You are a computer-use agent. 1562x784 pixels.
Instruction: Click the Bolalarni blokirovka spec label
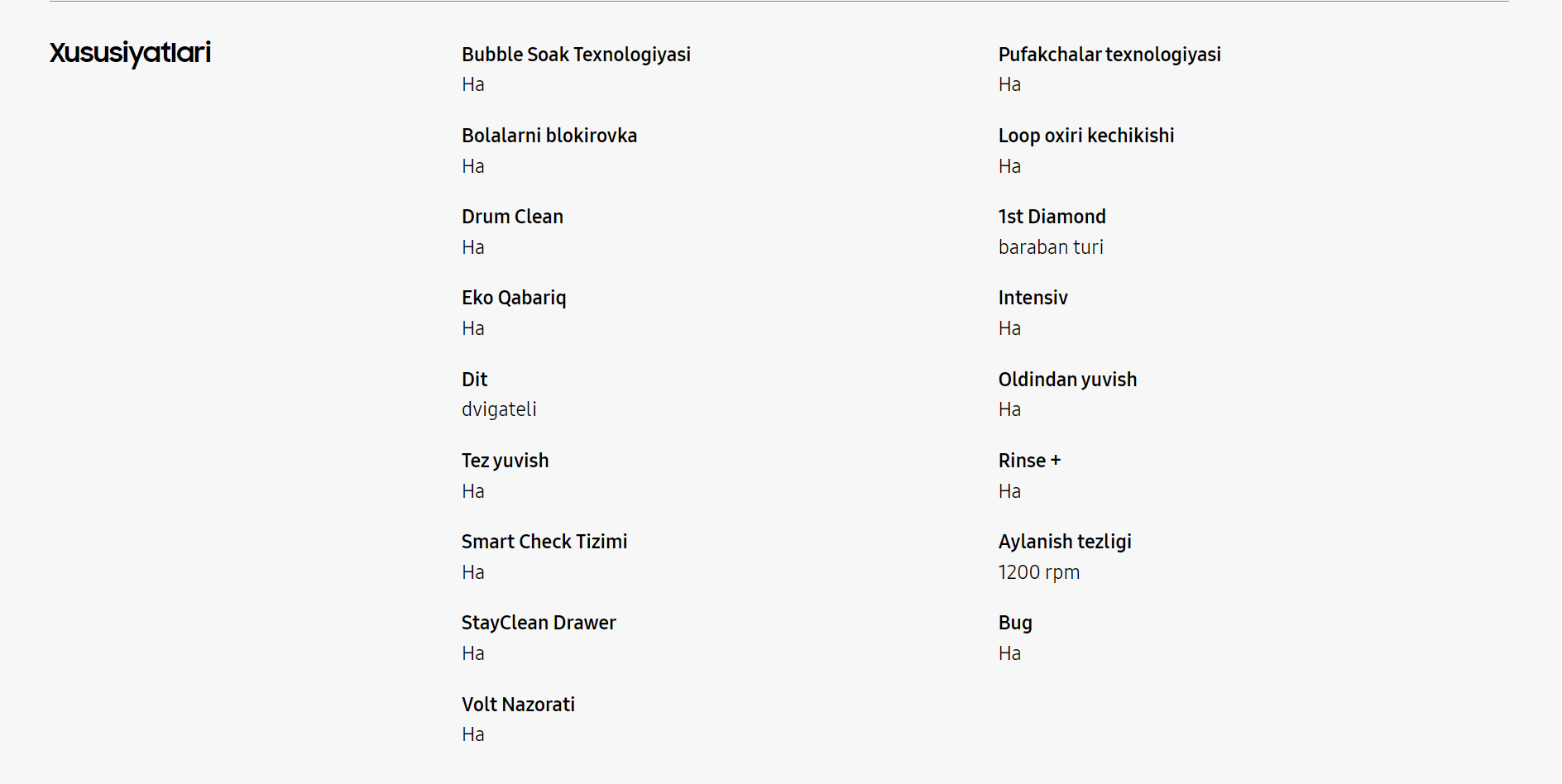coord(549,136)
